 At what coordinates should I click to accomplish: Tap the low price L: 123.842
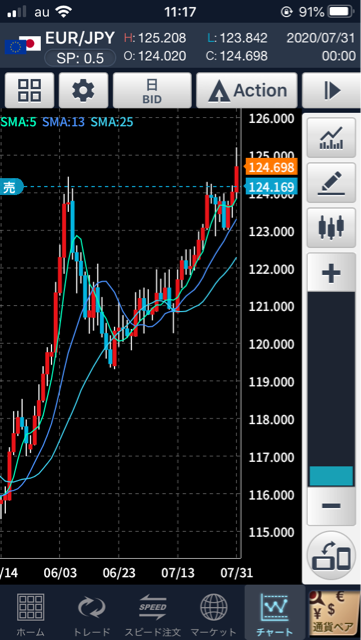point(237,38)
